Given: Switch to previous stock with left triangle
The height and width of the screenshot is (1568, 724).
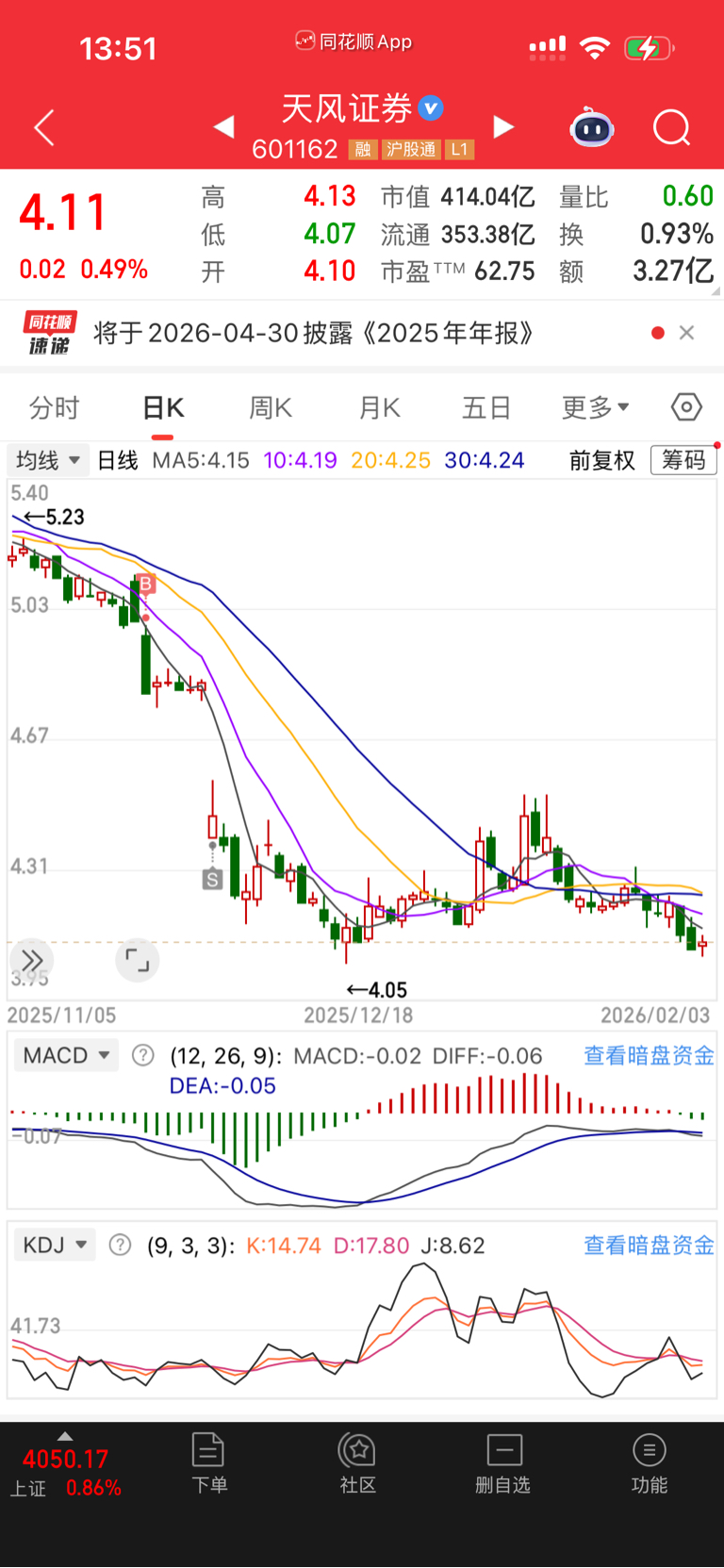Looking at the screenshot, I should click(x=224, y=126).
